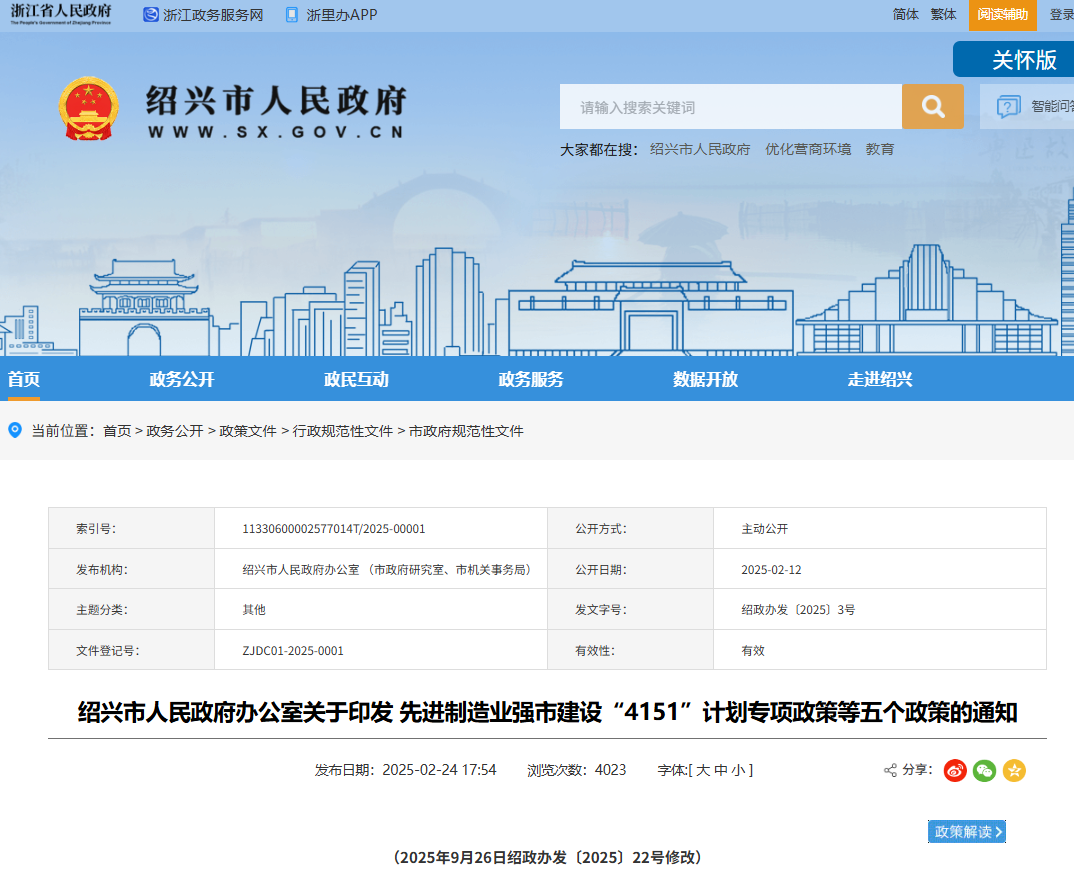1074x885 pixels.
Task: Click the location pin breadcrumb icon
Action: pos(13,431)
